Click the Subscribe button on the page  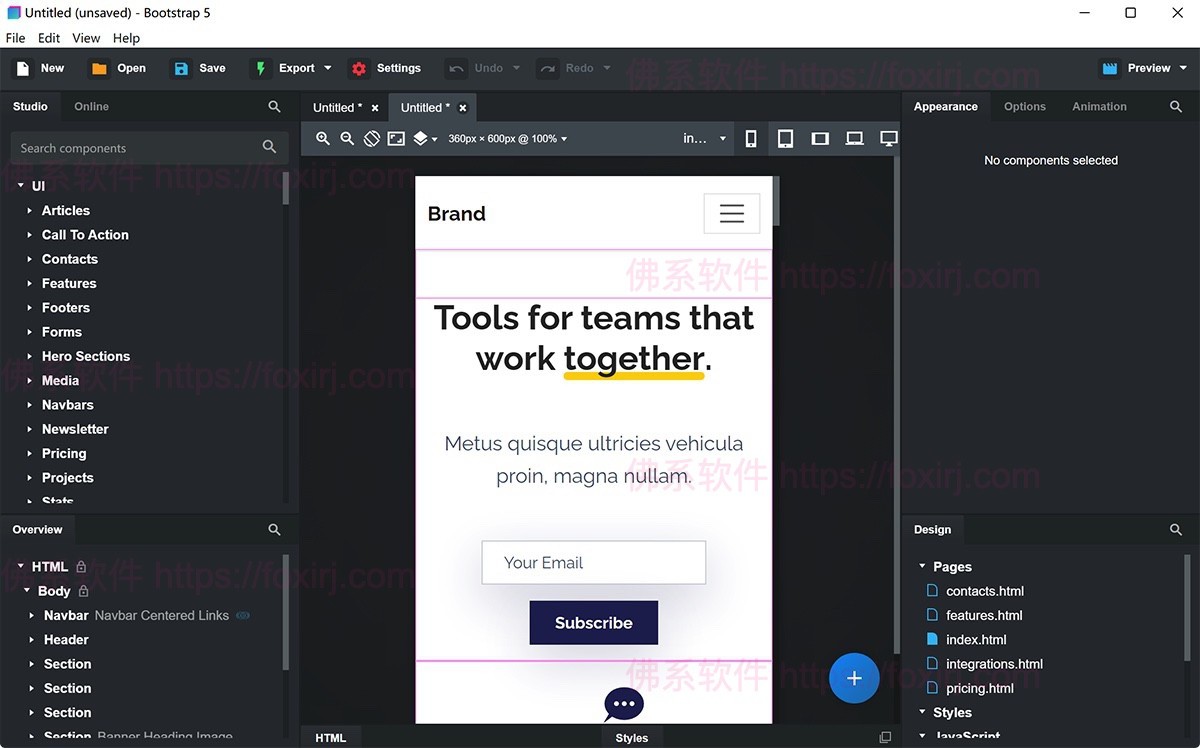pos(593,622)
